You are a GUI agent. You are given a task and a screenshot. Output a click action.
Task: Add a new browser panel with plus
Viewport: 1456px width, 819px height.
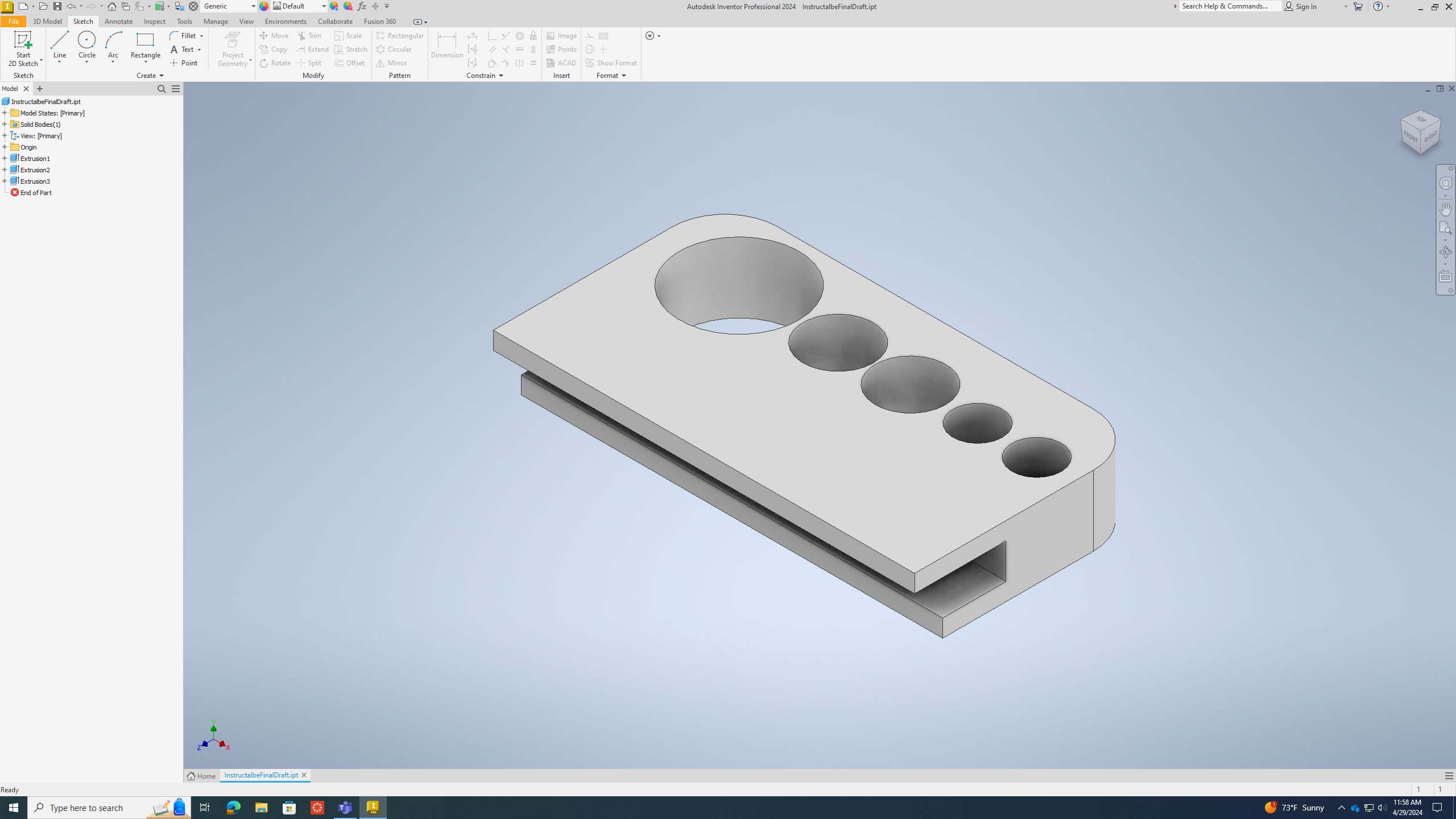[x=40, y=89]
